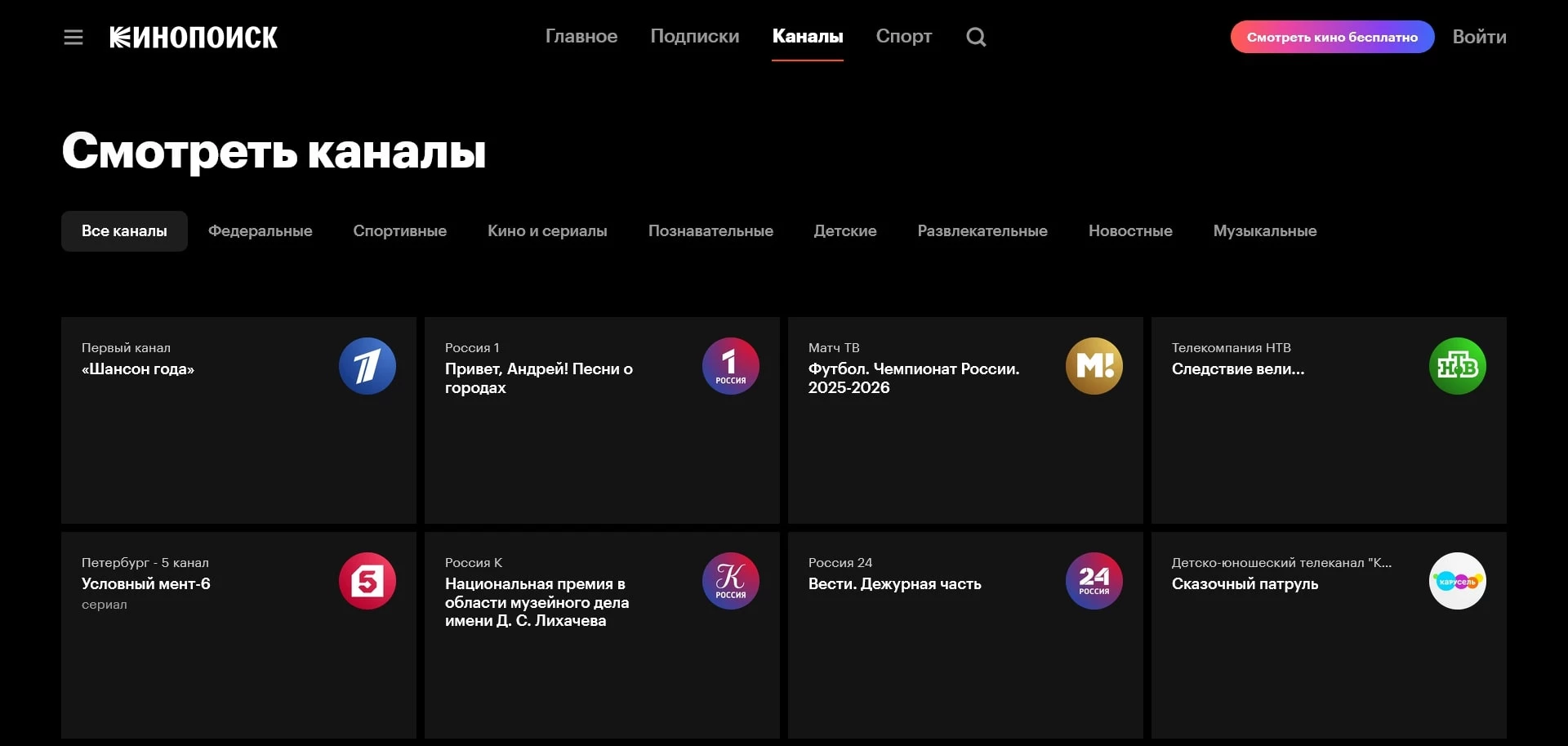Open the Новостные channels category
The width and height of the screenshot is (1568, 746).
pos(1130,231)
